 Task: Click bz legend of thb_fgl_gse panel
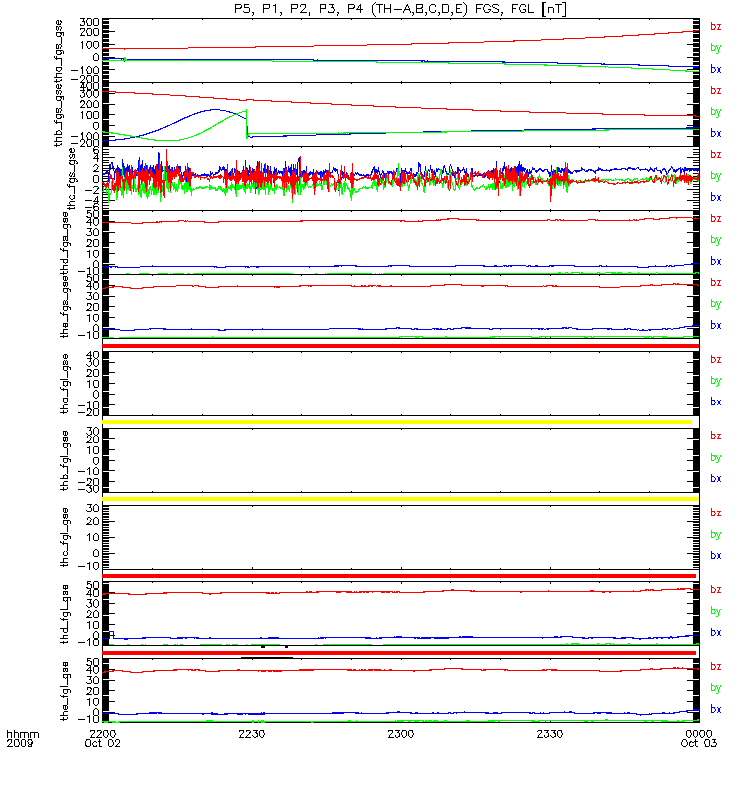pos(716,436)
